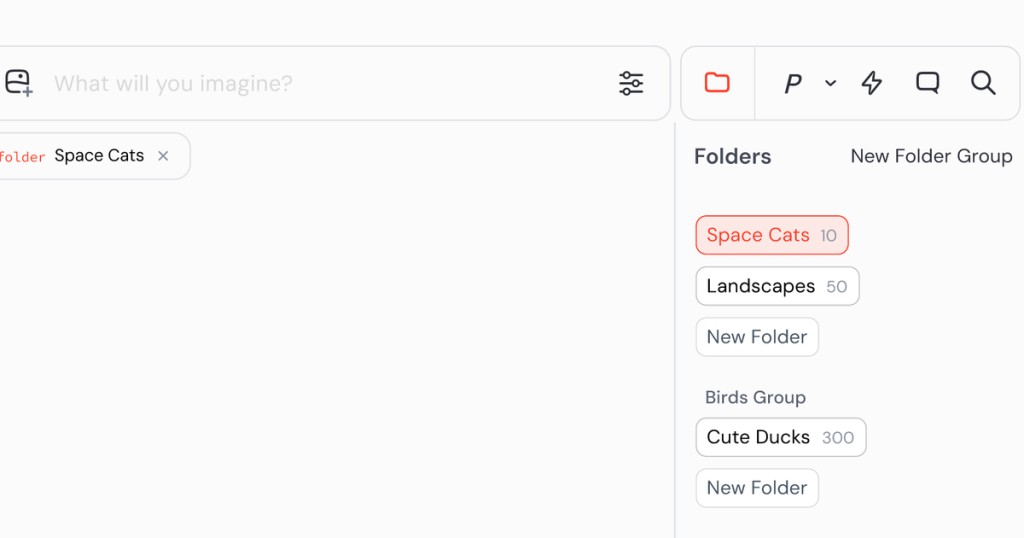Click the magnifying glass search icon
Viewport: 1024px width, 538px height.
(983, 83)
